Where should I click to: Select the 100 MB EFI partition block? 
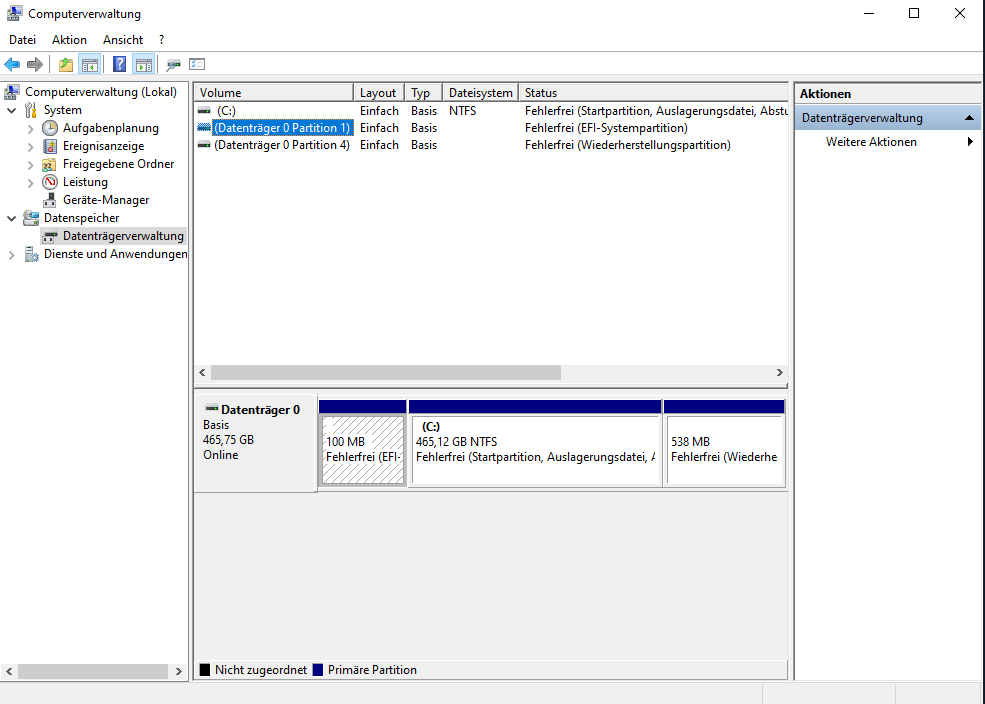coord(362,443)
